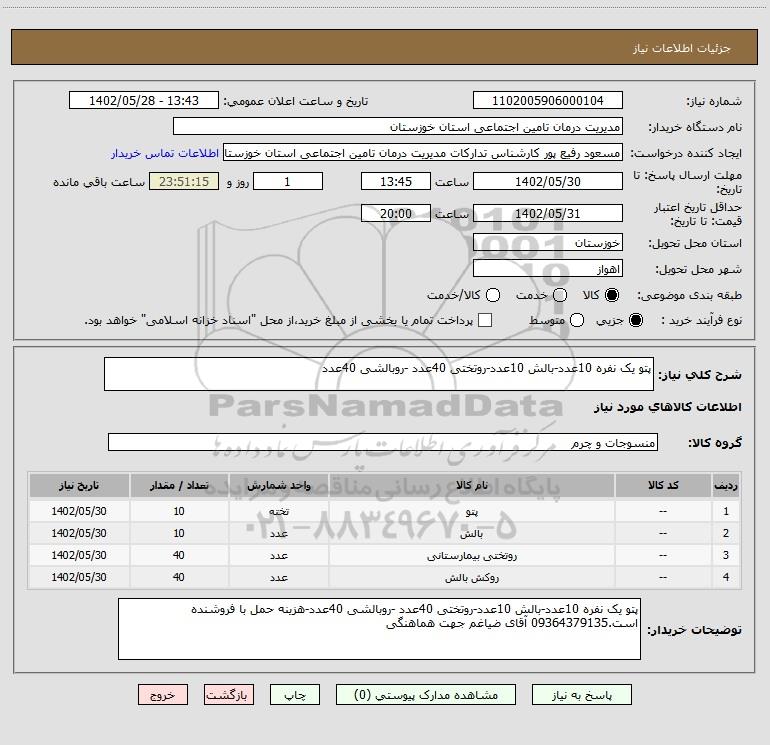Click the buyer organization name field
Screen dimensions: 770x745
(x=398, y=127)
